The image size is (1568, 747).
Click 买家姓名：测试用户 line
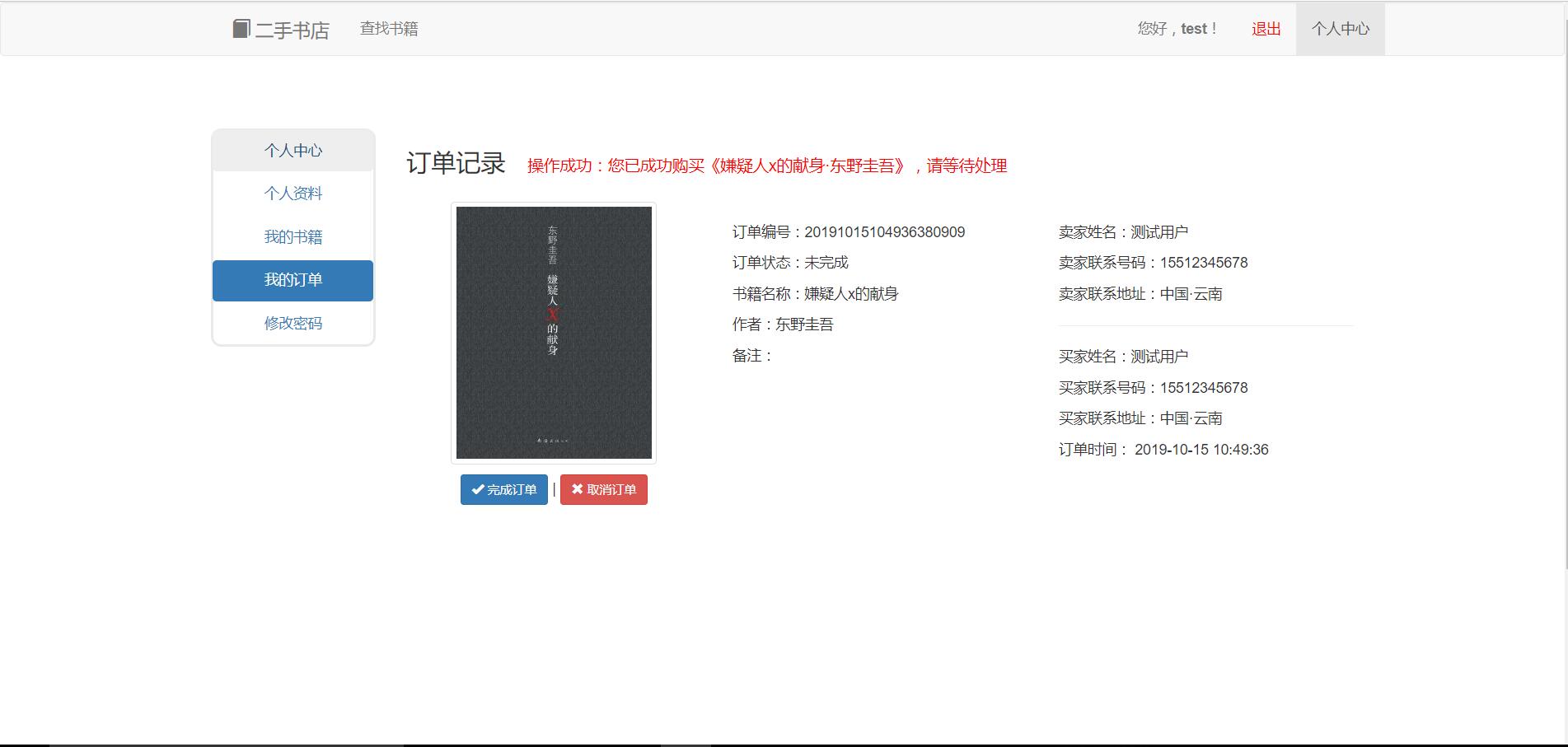point(1123,357)
